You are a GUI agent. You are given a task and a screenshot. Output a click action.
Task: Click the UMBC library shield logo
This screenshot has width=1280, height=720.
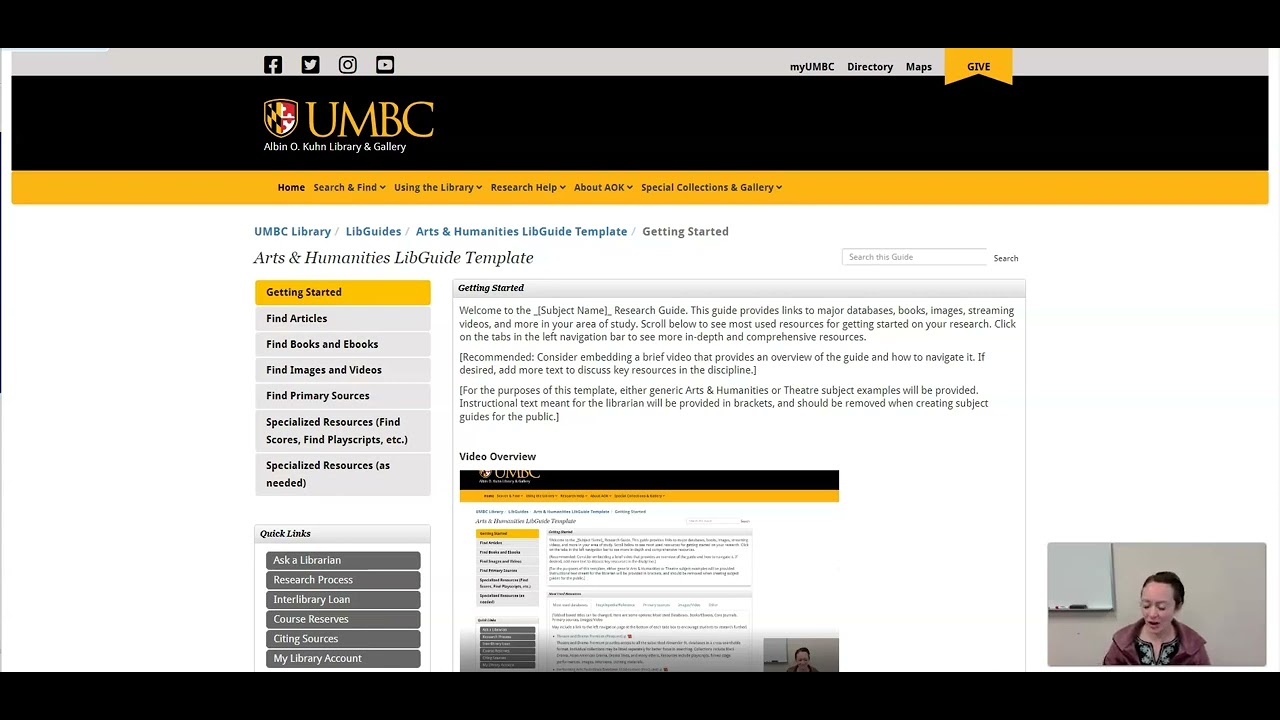pos(281,118)
